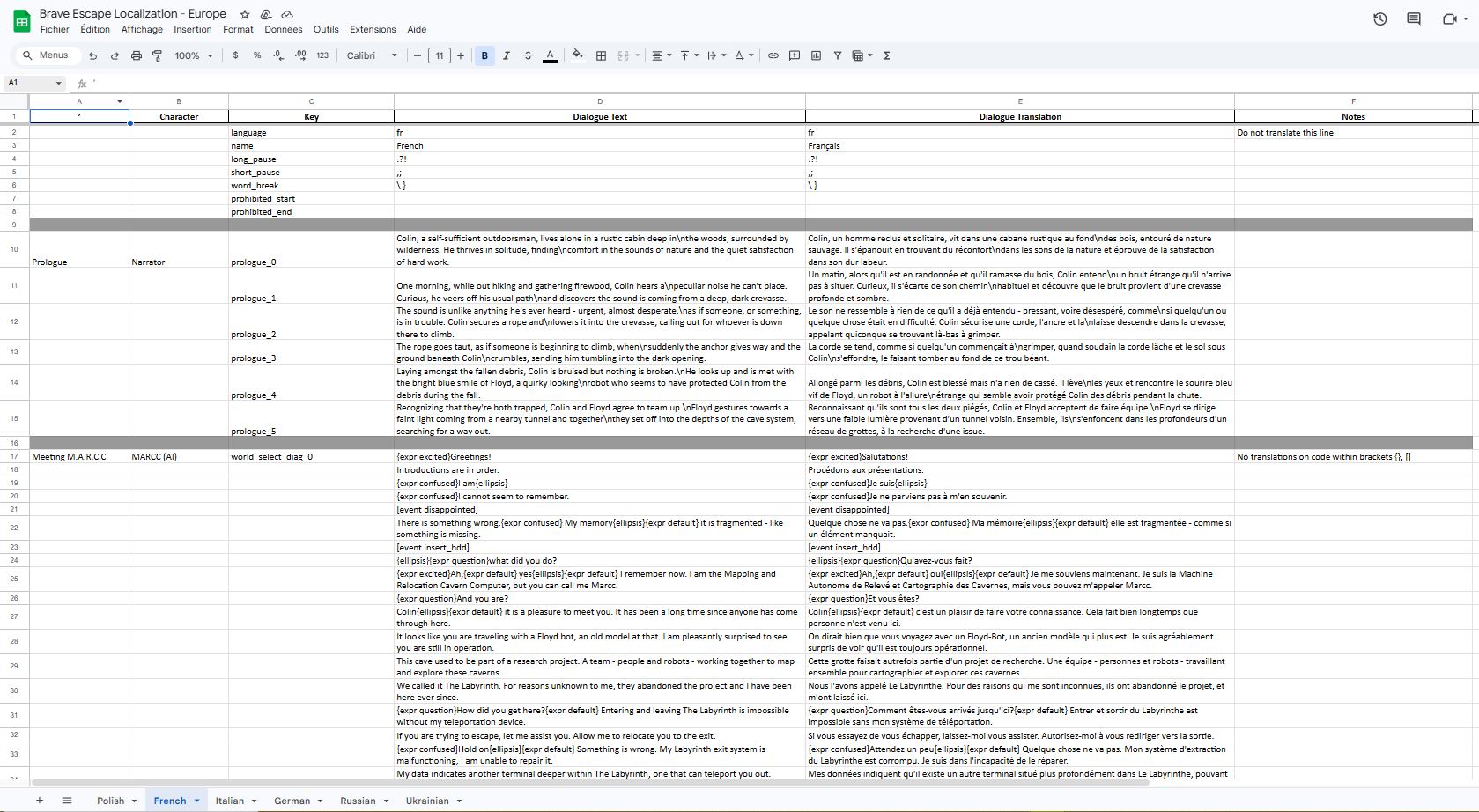Image resolution: width=1479 pixels, height=812 pixels.
Task: Toggle bold formatting
Action: [484, 55]
